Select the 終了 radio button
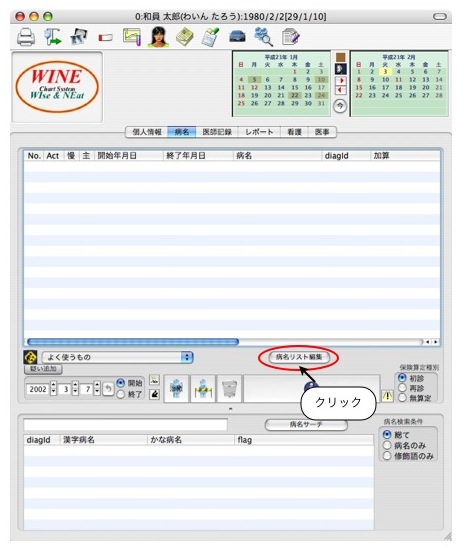Image resolution: width=470 pixels, height=559 pixels. point(121,394)
